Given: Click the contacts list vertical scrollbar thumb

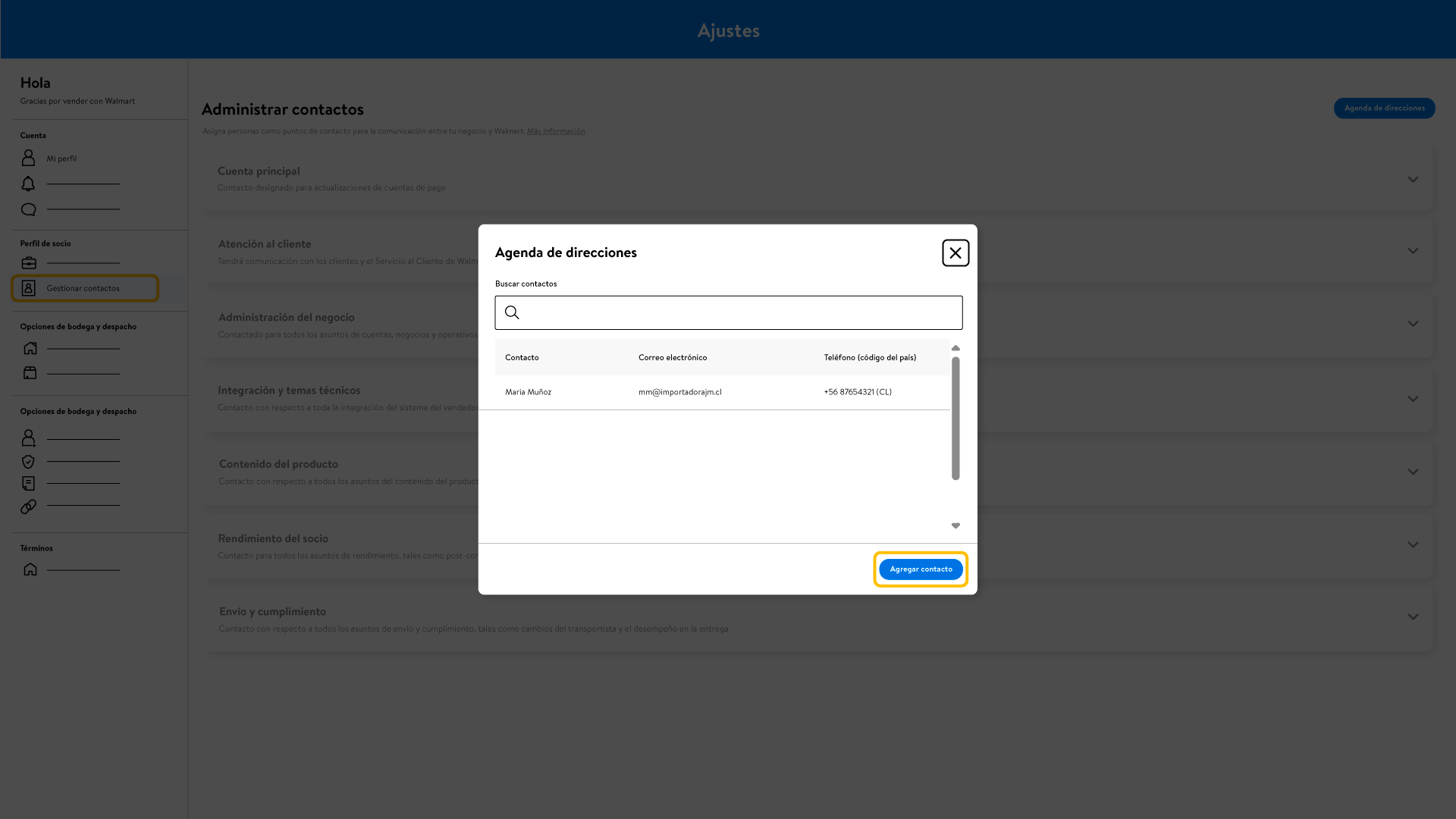Looking at the screenshot, I should 955,418.
